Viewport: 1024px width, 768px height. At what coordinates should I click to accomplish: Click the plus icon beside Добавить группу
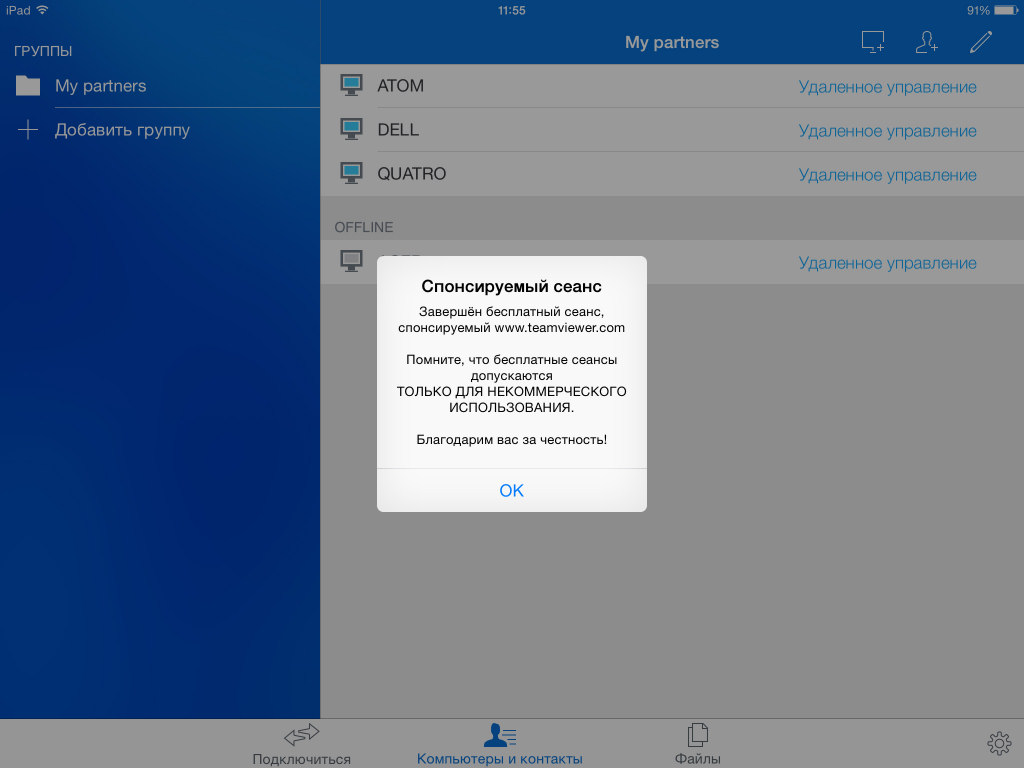pyautogui.click(x=28, y=130)
